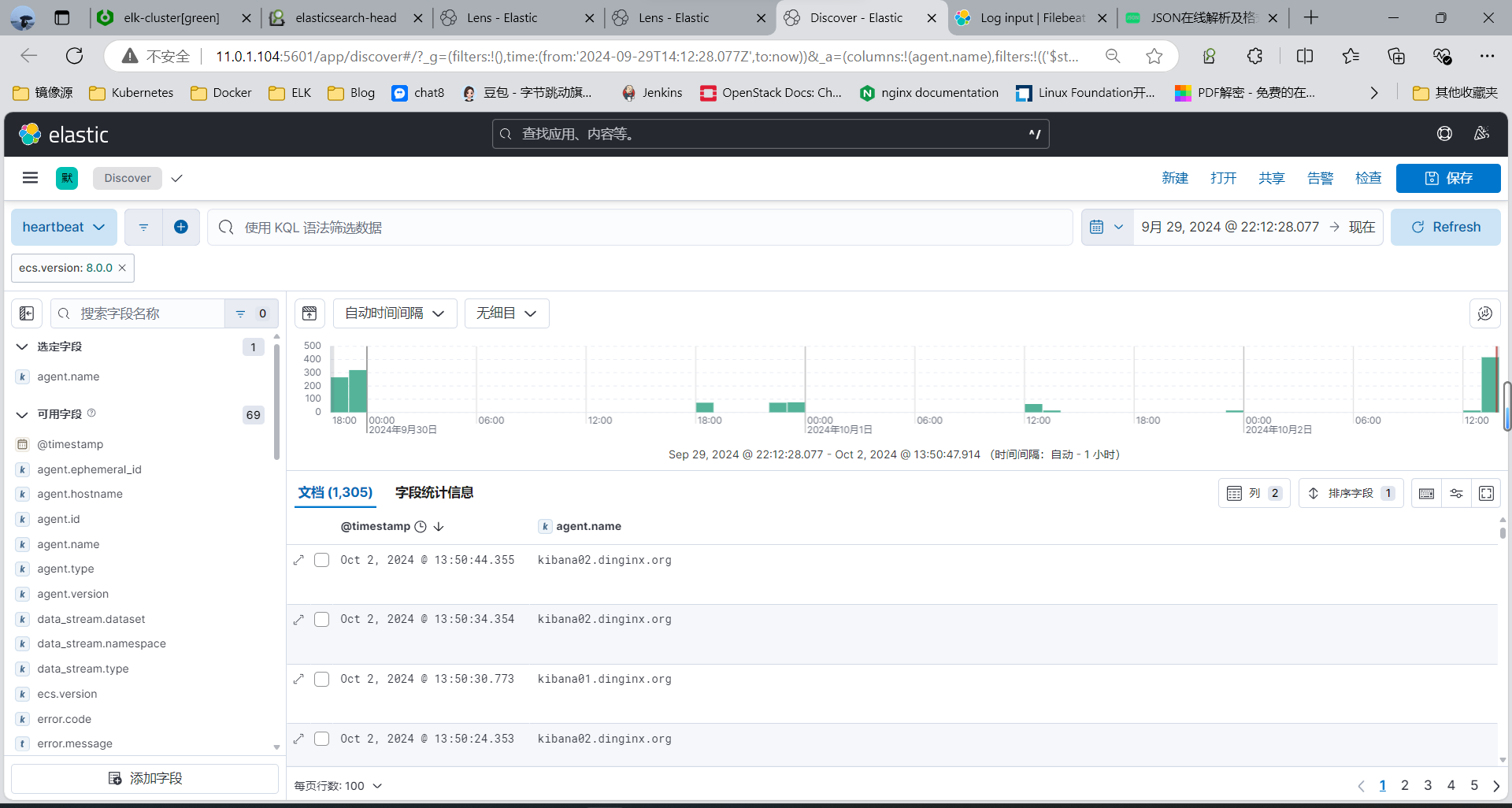1512x808 pixels.
Task: Expand document details for 13:50:24.353 row
Action: click(x=298, y=739)
